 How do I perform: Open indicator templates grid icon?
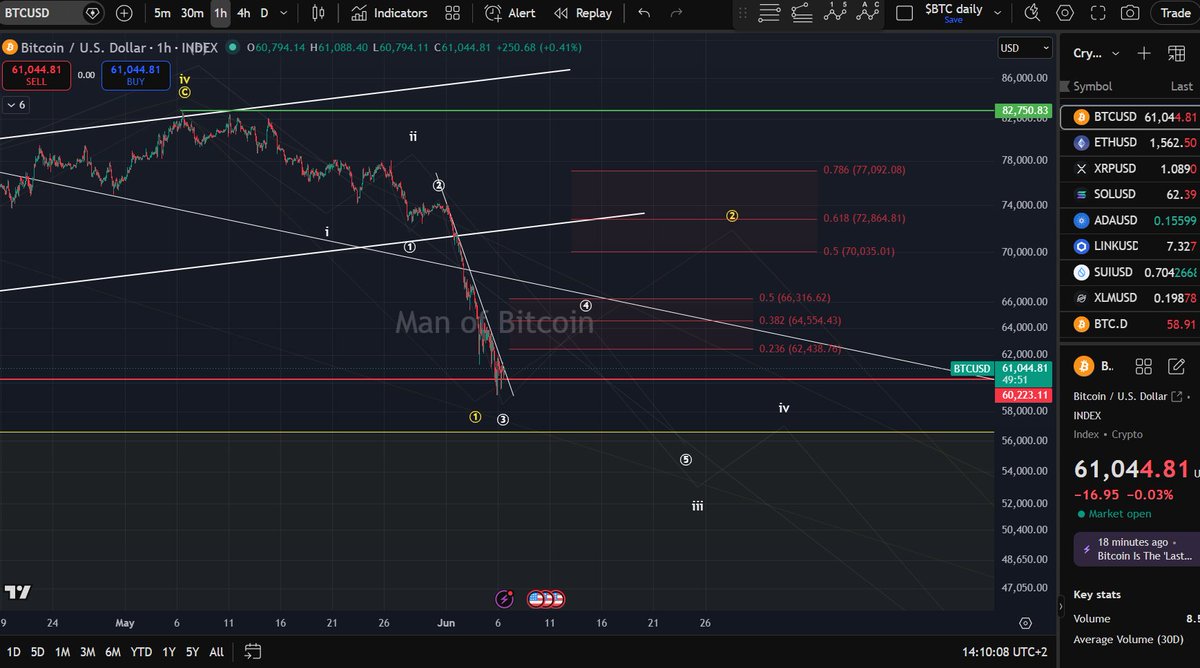453,13
